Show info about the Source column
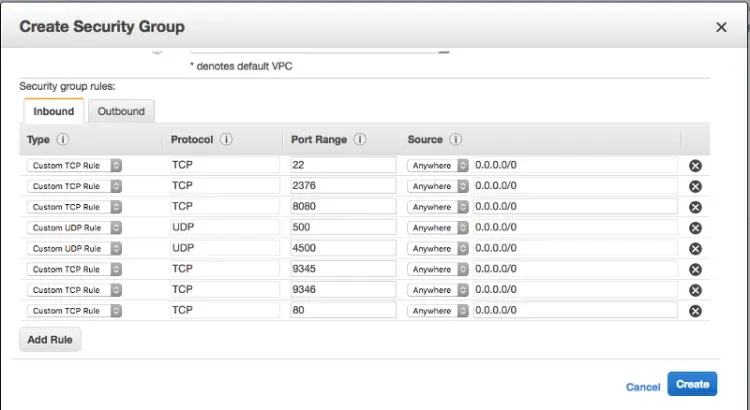This screenshot has width=750, height=410. pyautogui.click(x=455, y=140)
